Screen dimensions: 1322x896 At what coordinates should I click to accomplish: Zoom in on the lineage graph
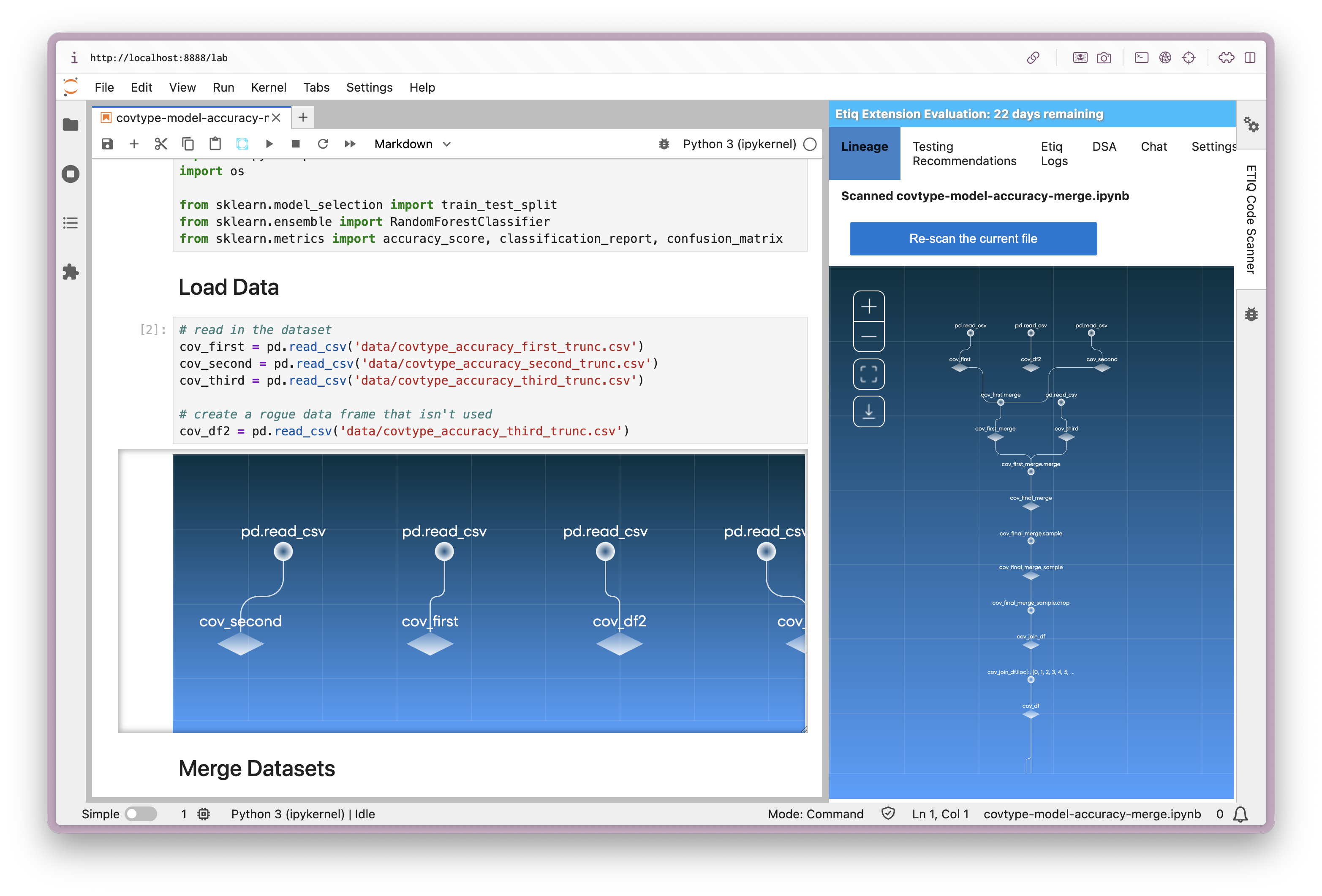[x=868, y=307]
